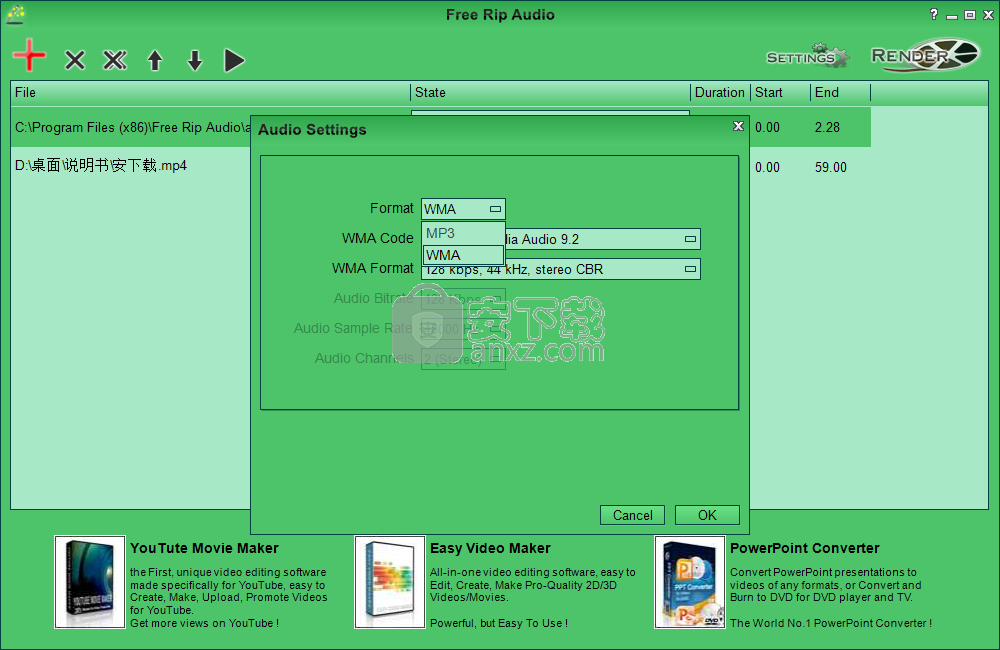Click the PowerPoint Converter box thumbnail
This screenshot has height=650, width=1000.
click(690, 583)
